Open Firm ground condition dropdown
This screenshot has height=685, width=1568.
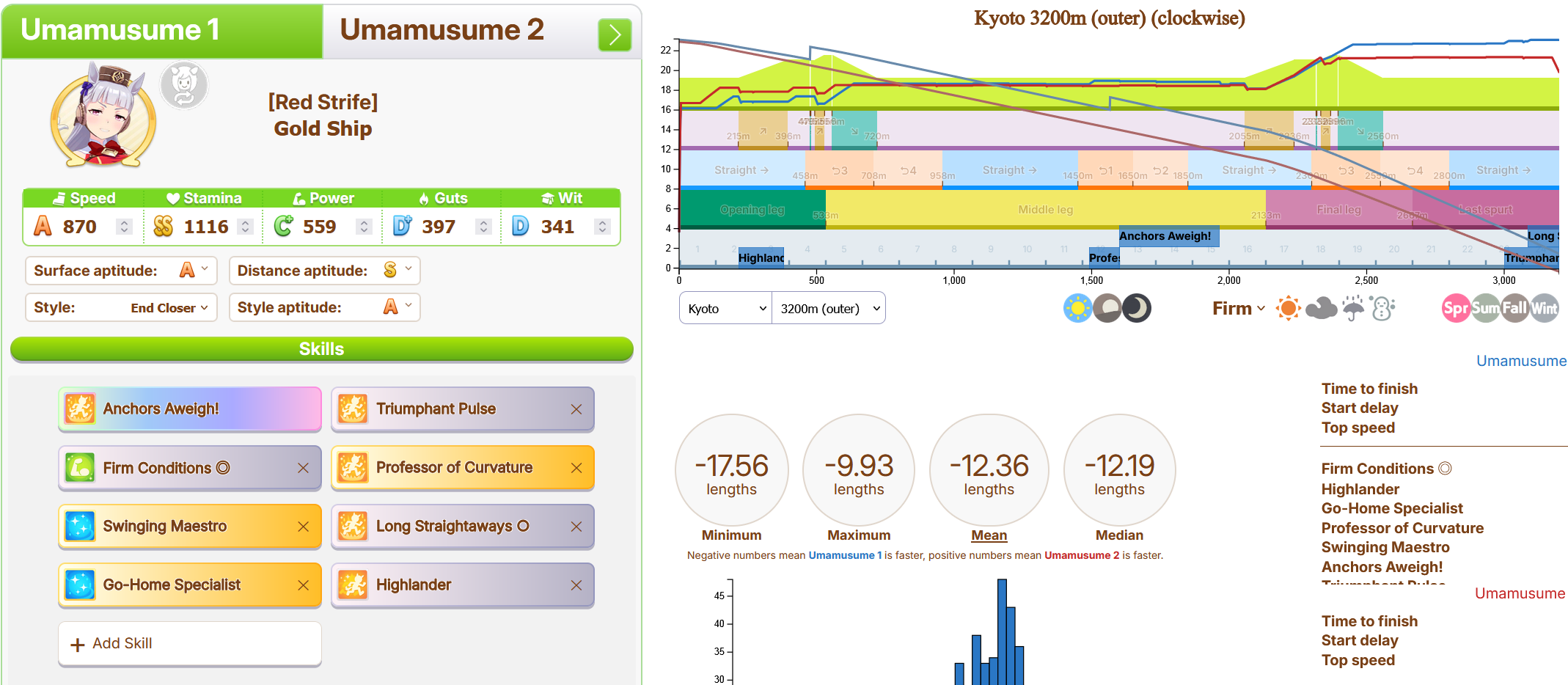click(1238, 309)
